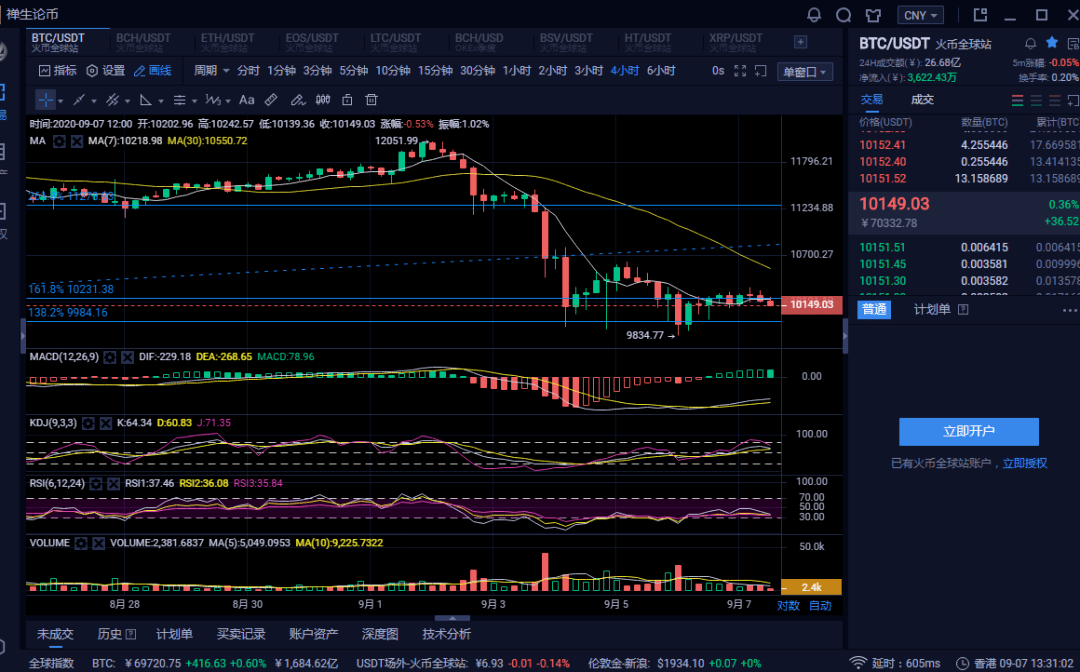Expand the 周期 period dropdown
The height and width of the screenshot is (672, 1080).
pyautogui.click(x=211, y=70)
